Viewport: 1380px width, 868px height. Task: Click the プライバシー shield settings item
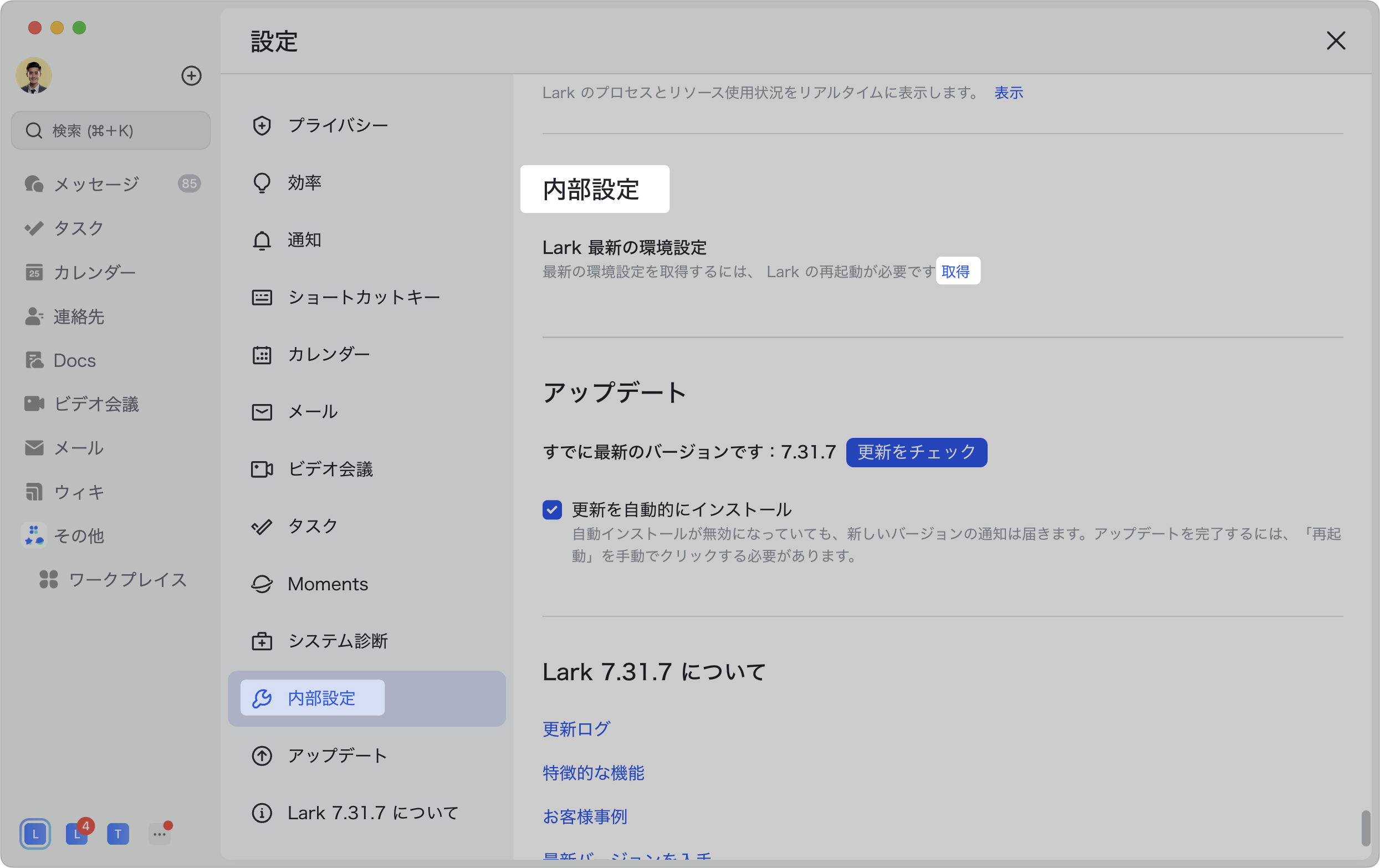point(338,125)
